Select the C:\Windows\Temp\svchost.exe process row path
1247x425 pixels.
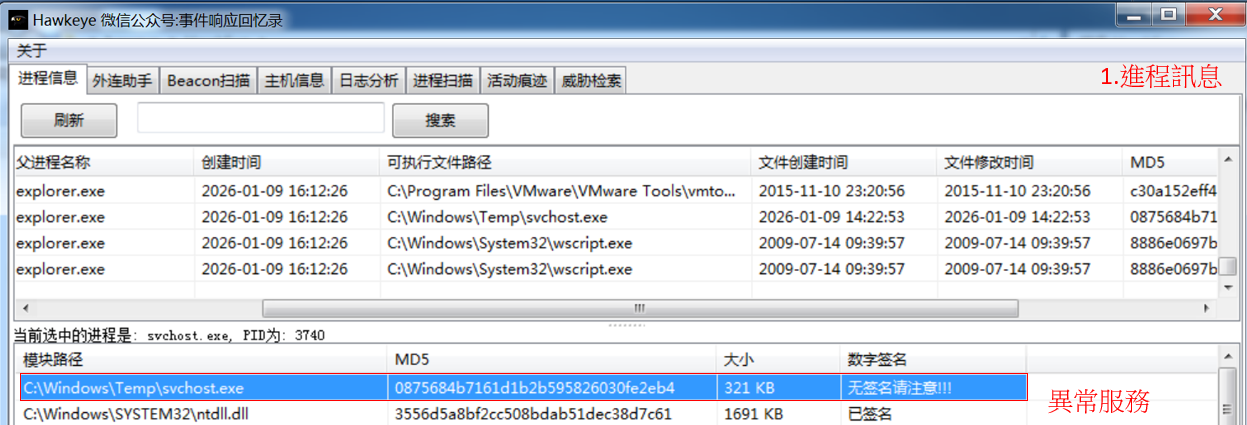tap(565, 216)
